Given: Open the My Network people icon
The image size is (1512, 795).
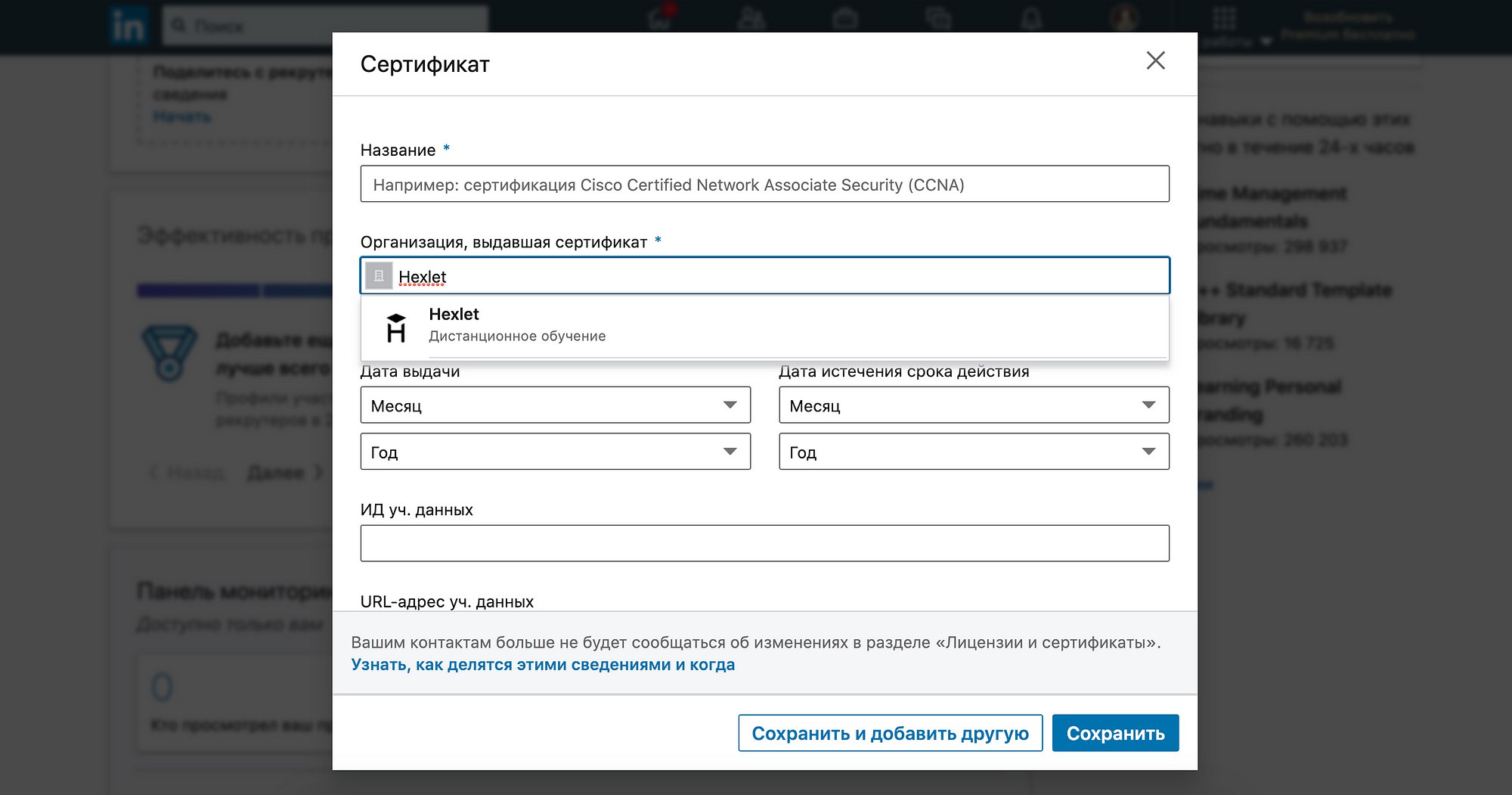Looking at the screenshot, I should click(x=751, y=18).
